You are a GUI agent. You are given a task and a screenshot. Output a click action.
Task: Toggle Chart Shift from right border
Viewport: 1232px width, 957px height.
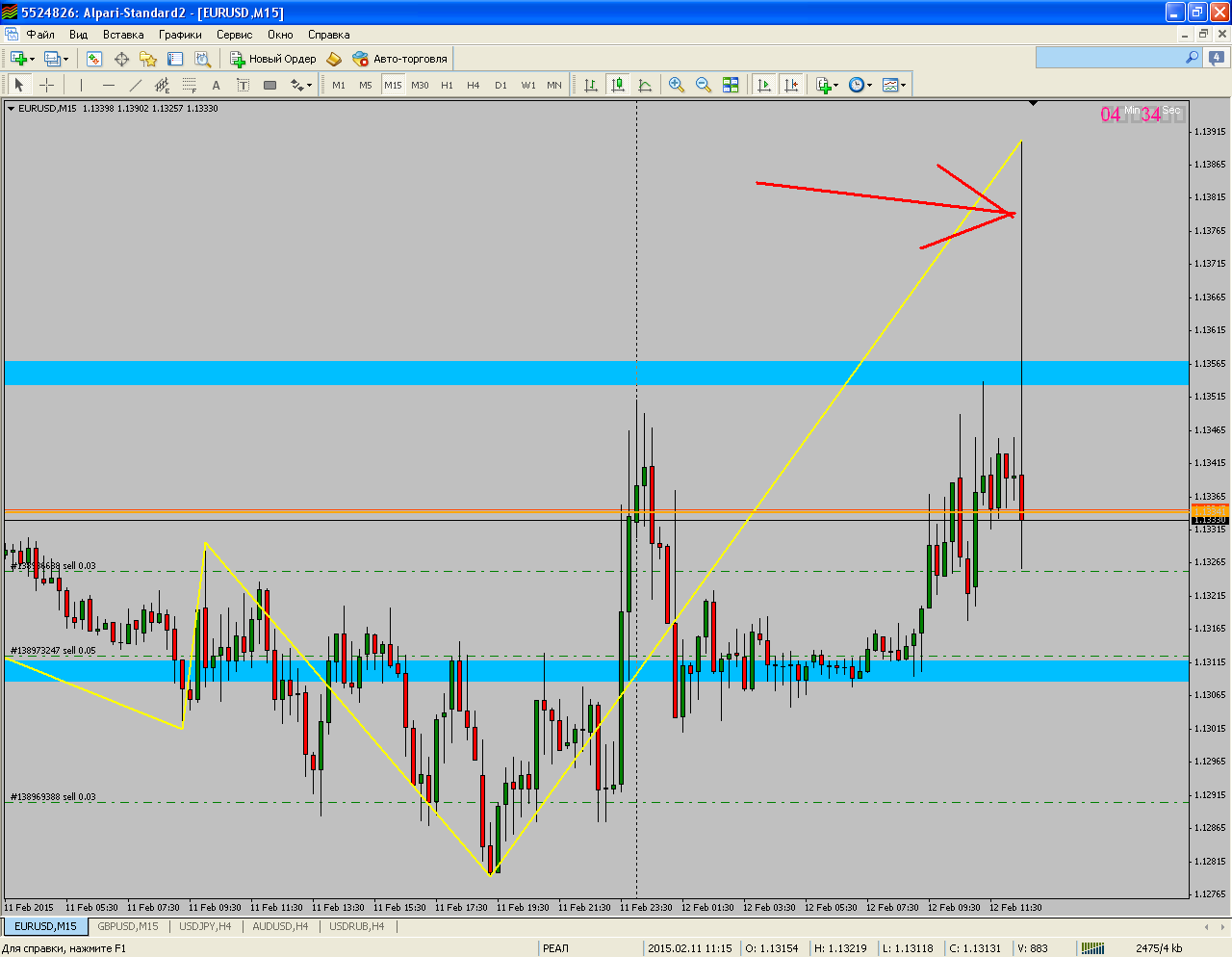[x=791, y=85]
